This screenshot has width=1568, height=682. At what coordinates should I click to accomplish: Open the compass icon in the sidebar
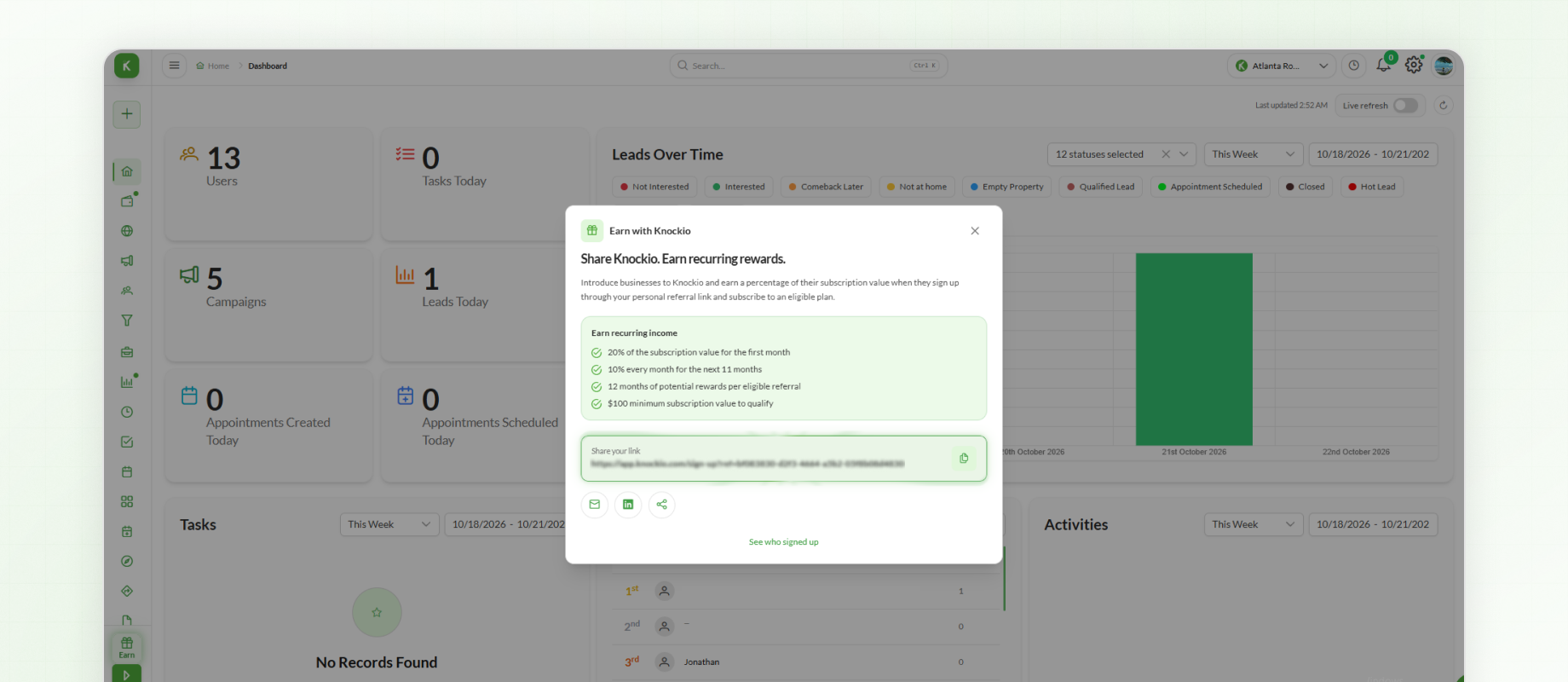coord(127,561)
